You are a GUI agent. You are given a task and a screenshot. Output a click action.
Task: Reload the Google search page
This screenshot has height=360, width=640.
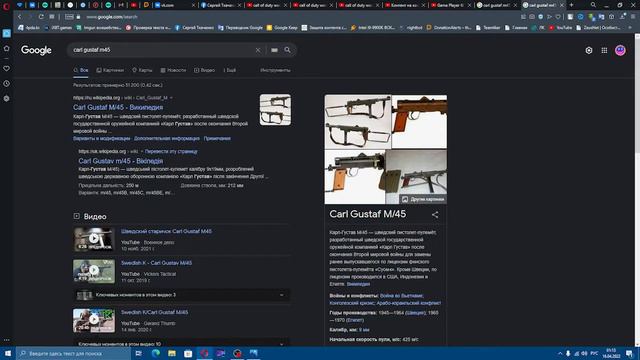[x=41, y=17]
